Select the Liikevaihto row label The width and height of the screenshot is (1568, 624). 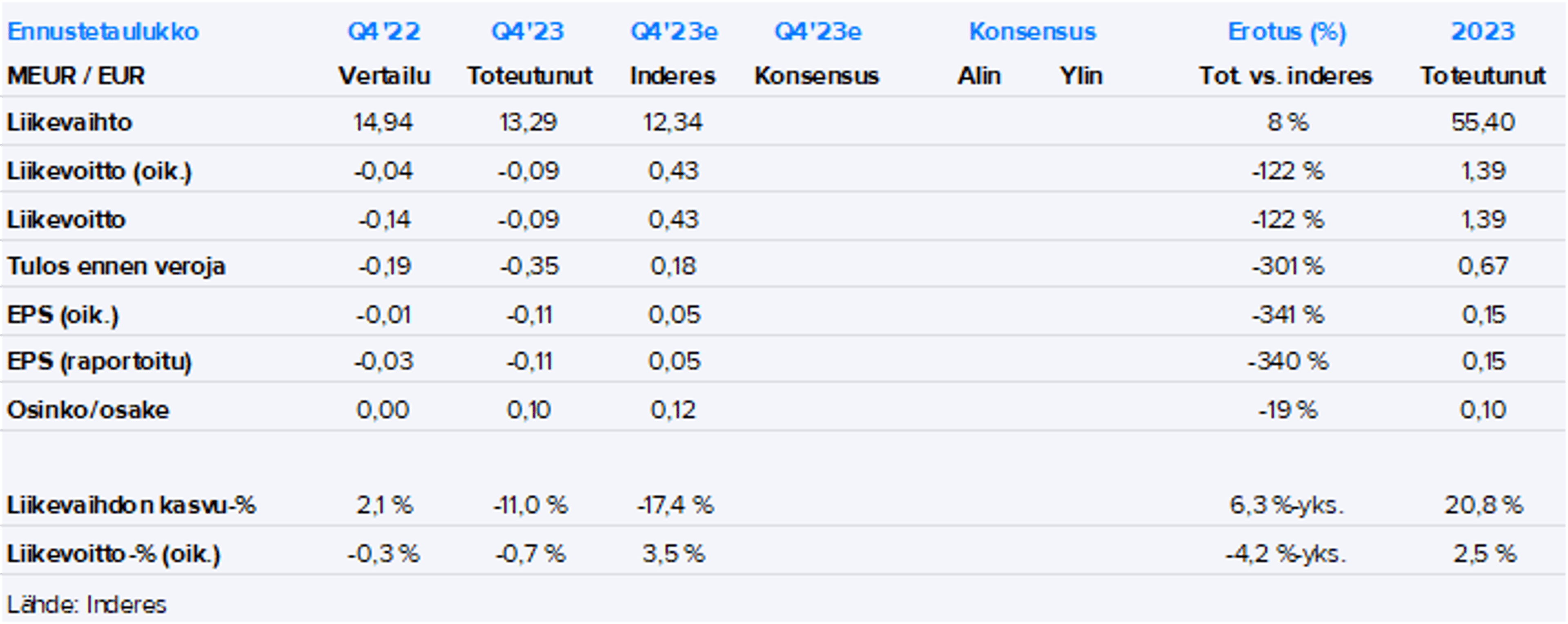69,123
